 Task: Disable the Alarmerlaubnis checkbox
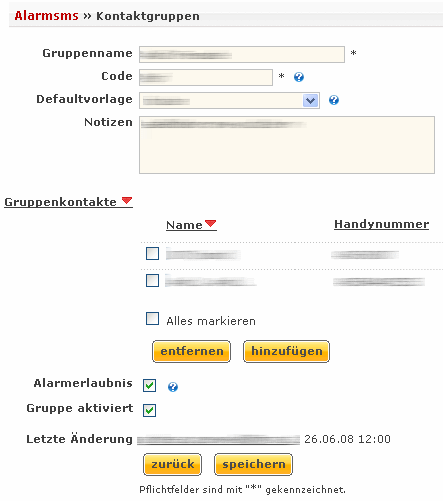(149, 385)
